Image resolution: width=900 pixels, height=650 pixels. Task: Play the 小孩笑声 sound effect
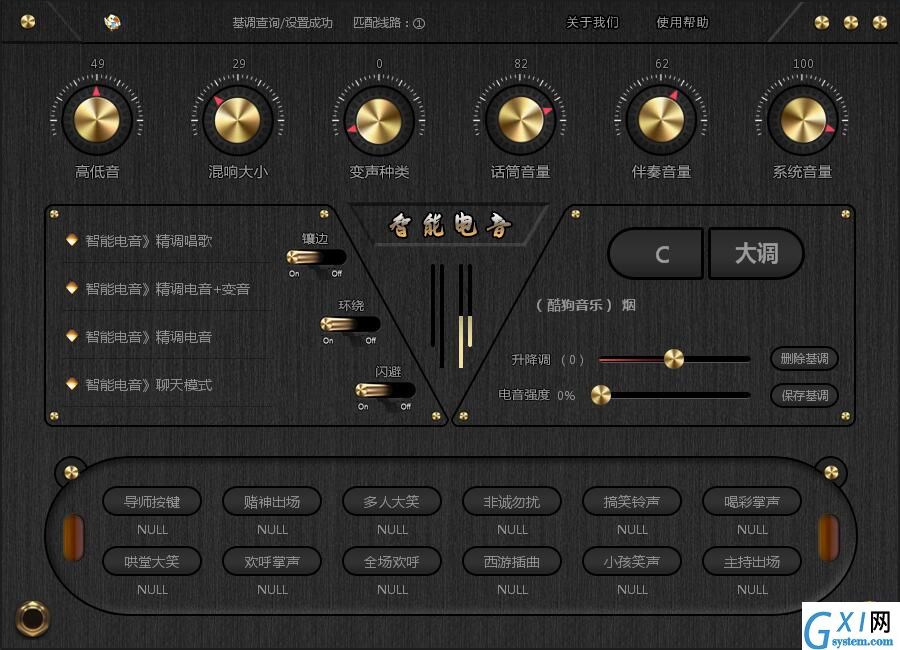[632, 561]
